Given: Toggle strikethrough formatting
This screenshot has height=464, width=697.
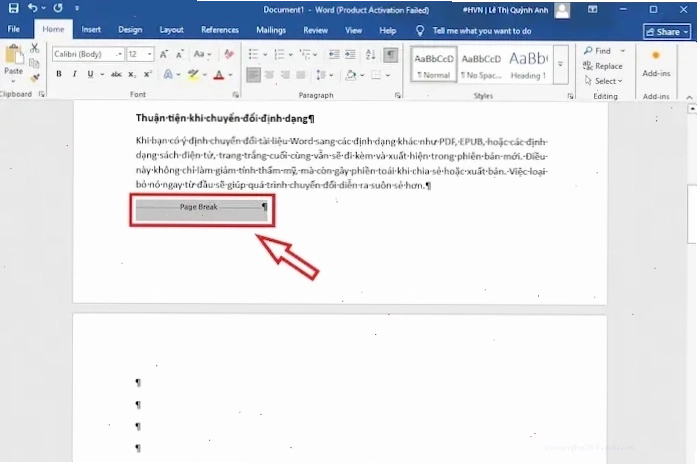Looking at the screenshot, I should pyautogui.click(x=116, y=74).
